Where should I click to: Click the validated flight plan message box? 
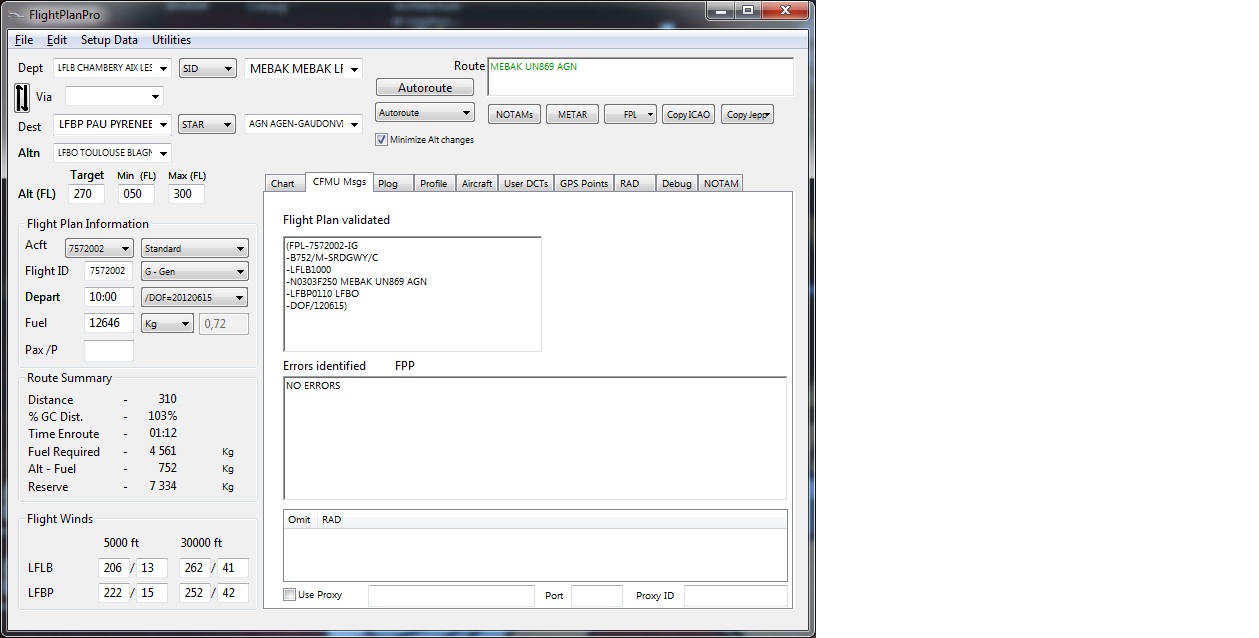click(412, 294)
